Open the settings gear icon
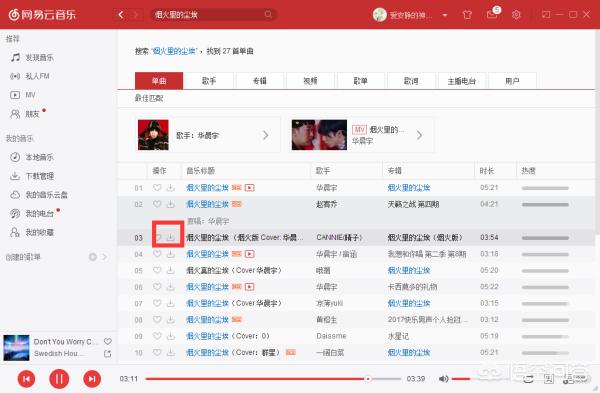 (516, 15)
